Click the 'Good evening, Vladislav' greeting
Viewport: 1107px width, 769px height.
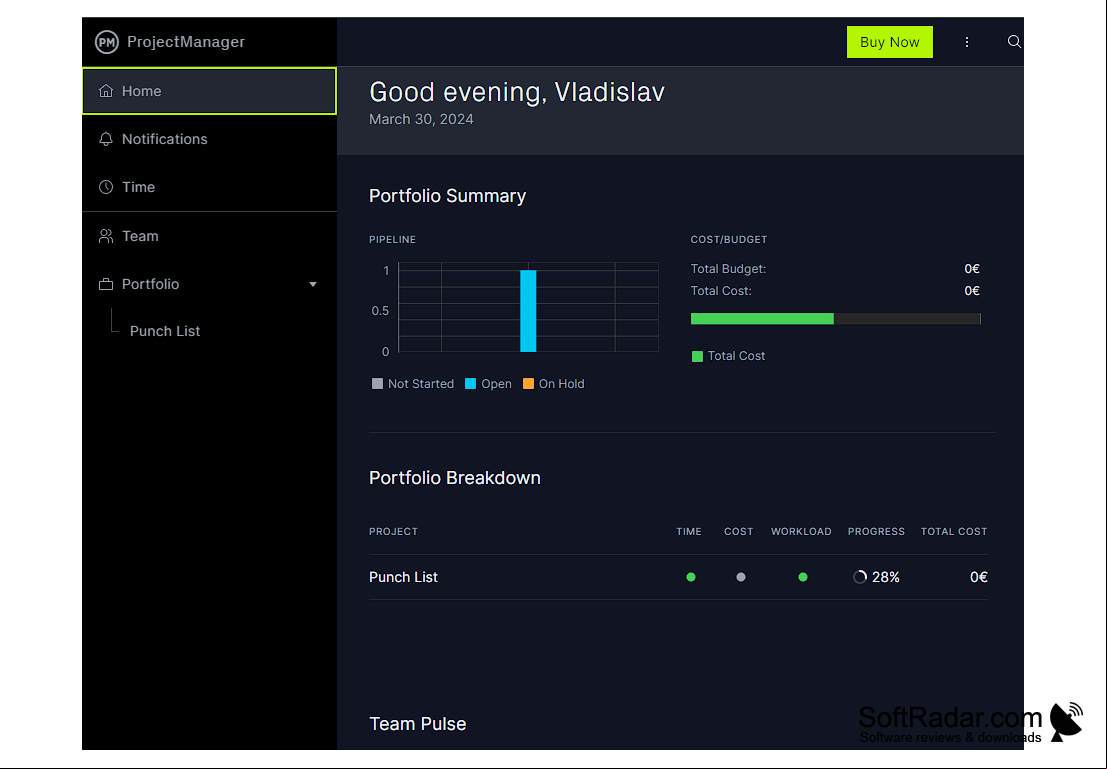point(517,93)
